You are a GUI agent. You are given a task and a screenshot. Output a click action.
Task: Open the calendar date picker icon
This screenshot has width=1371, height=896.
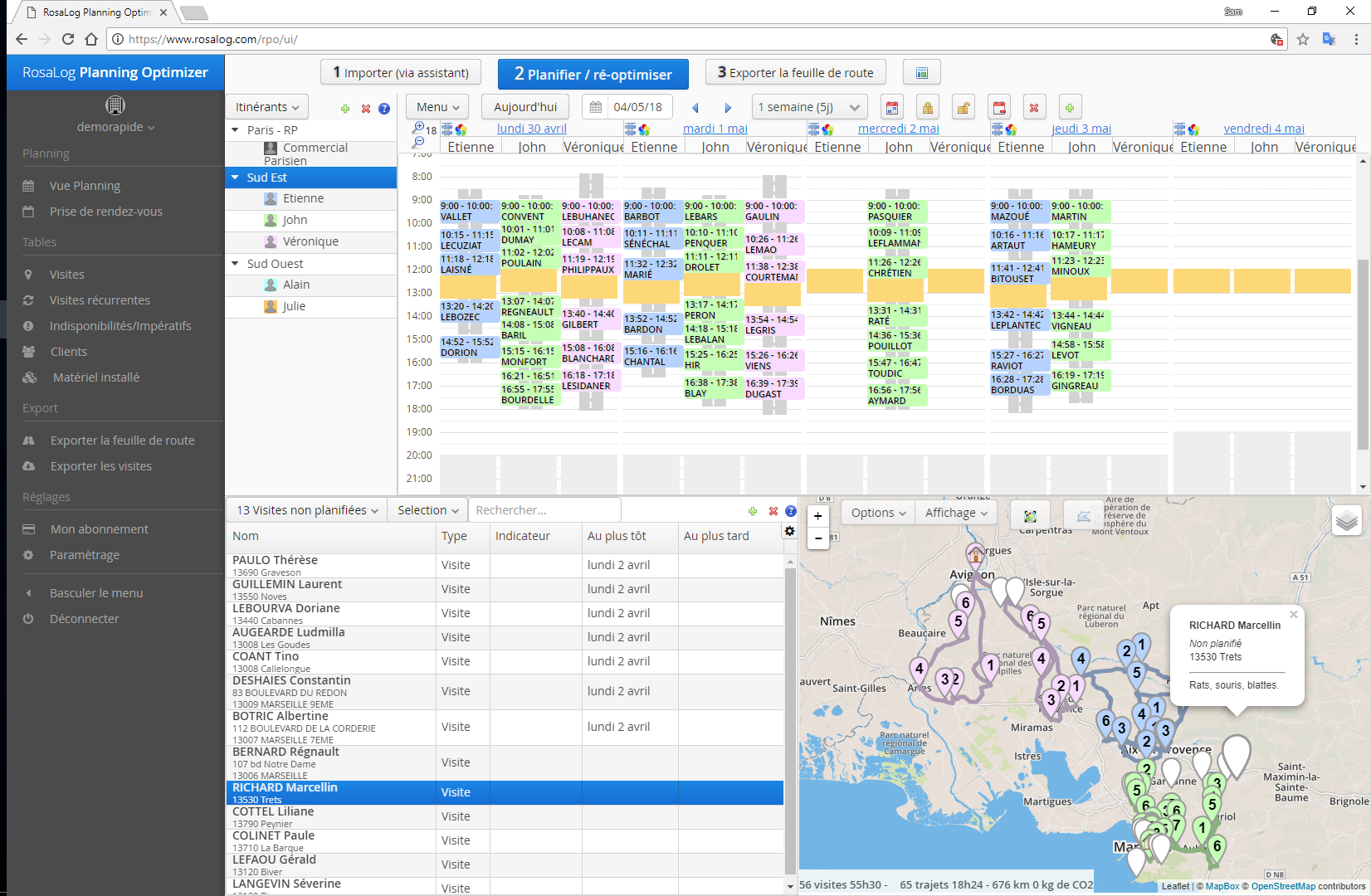[x=595, y=106]
